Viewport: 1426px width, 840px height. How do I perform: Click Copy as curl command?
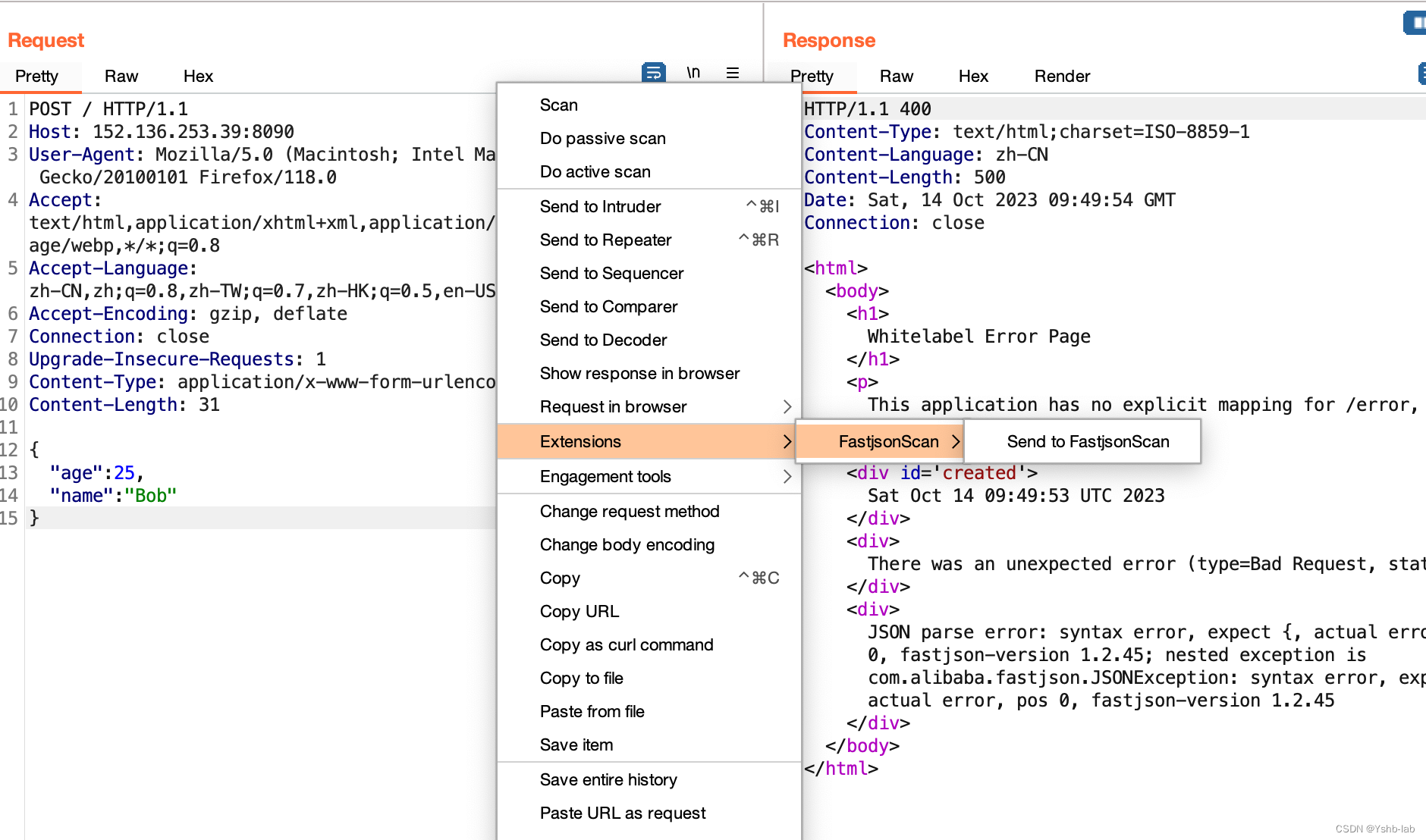(627, 644)
